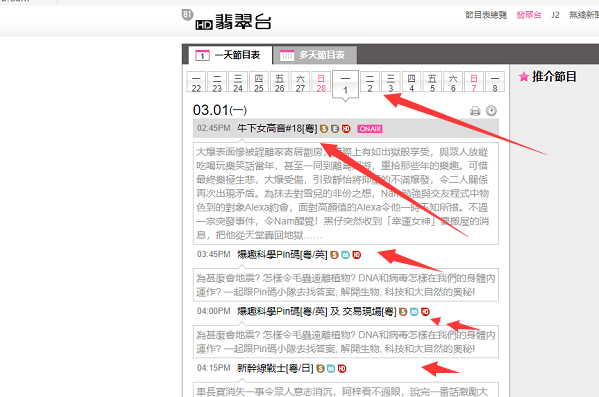
Task: Click the HD icon on 03:45PM row
Action: (x=356, y=255)
